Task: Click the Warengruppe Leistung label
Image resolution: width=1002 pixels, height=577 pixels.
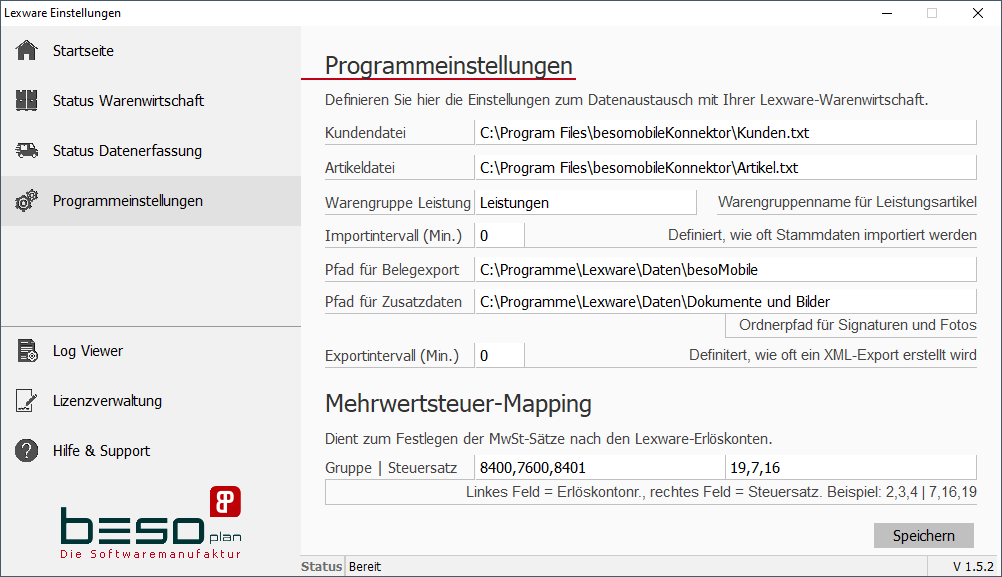Action: pos(397,203)
